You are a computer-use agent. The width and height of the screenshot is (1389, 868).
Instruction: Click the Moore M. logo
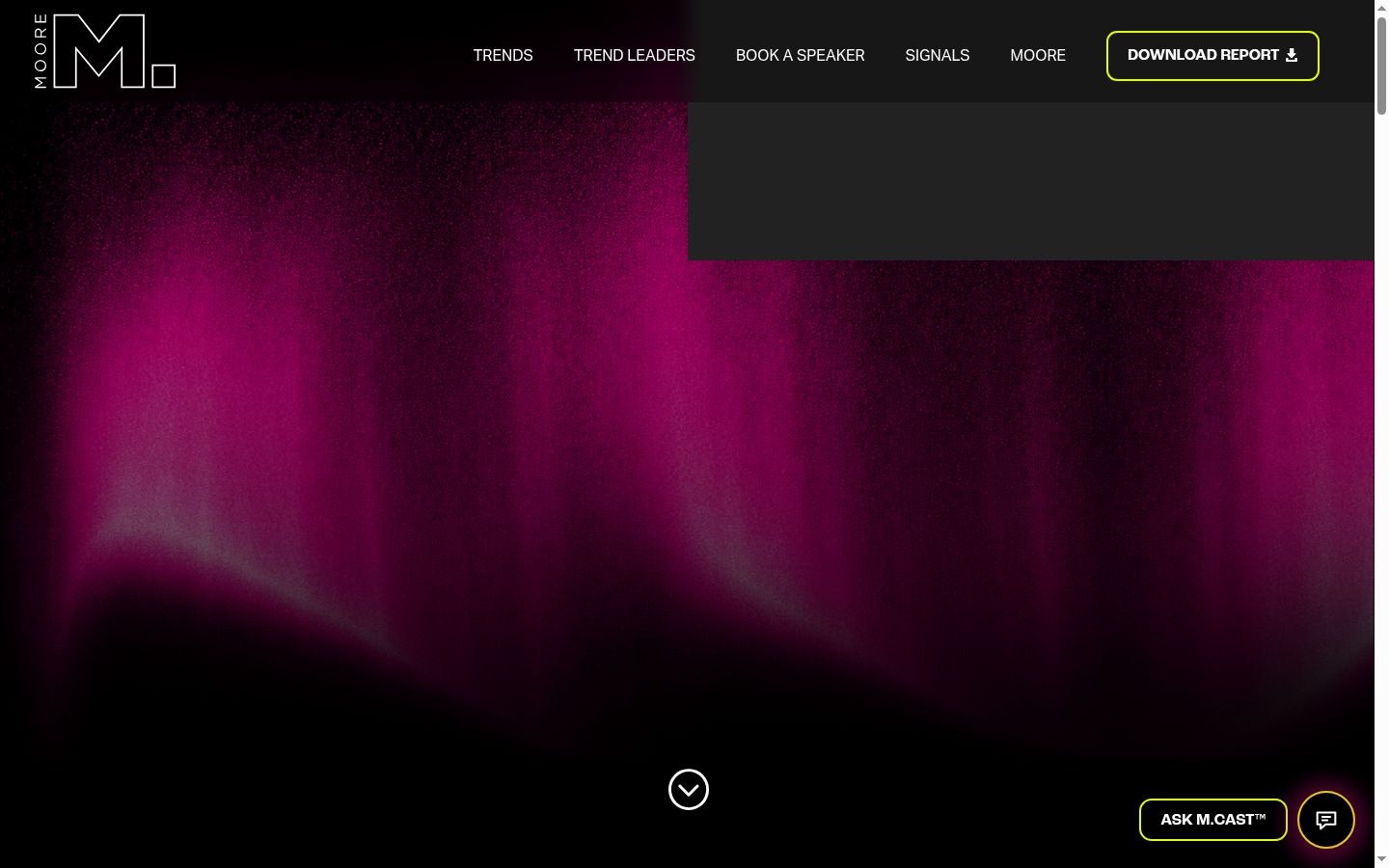[105, 51]
